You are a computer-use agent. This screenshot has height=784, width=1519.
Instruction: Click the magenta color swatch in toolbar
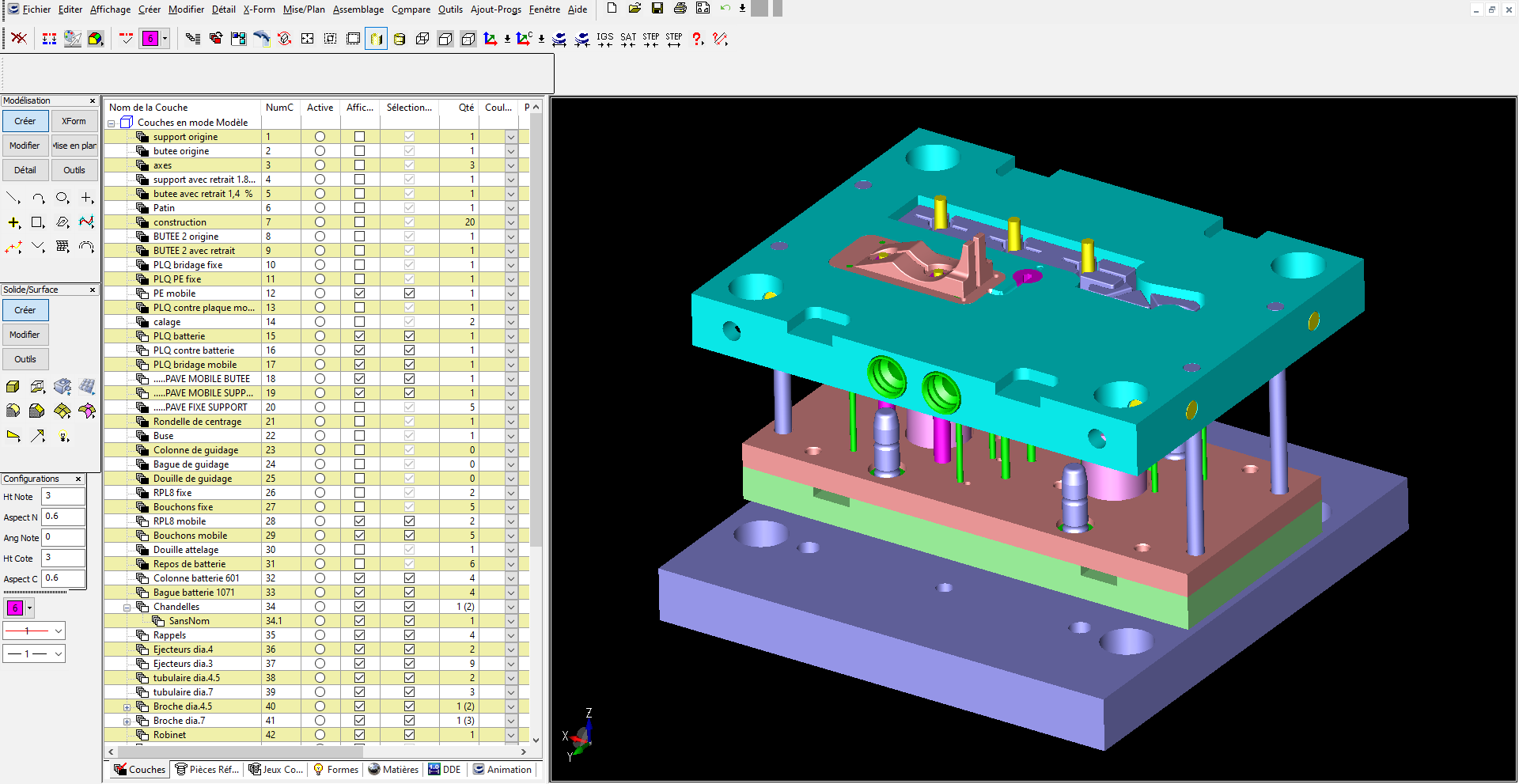click(x=150, y=39)
